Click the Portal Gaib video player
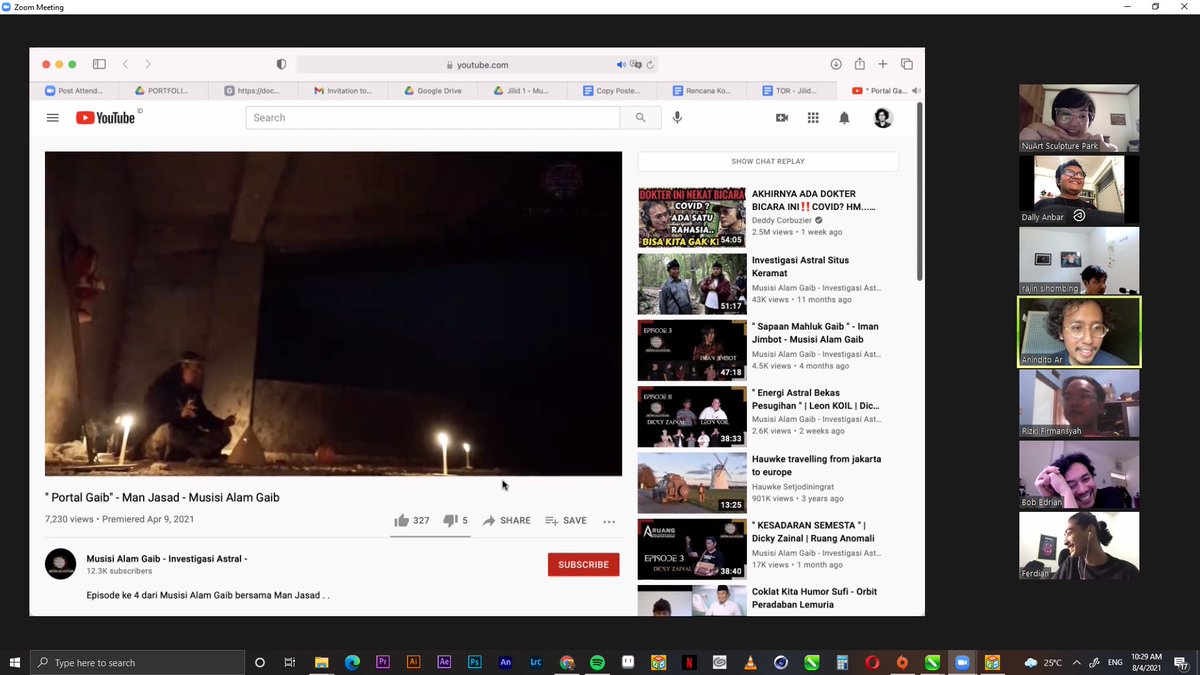1200x675 pixels. coord(333,314)
